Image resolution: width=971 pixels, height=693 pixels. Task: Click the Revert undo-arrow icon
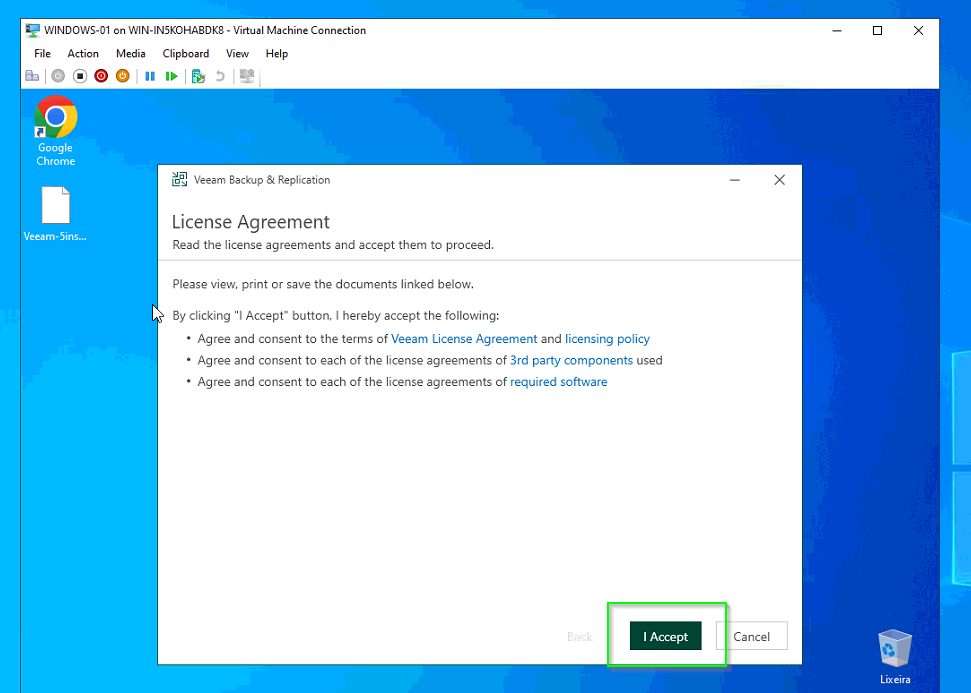point(220,76)
